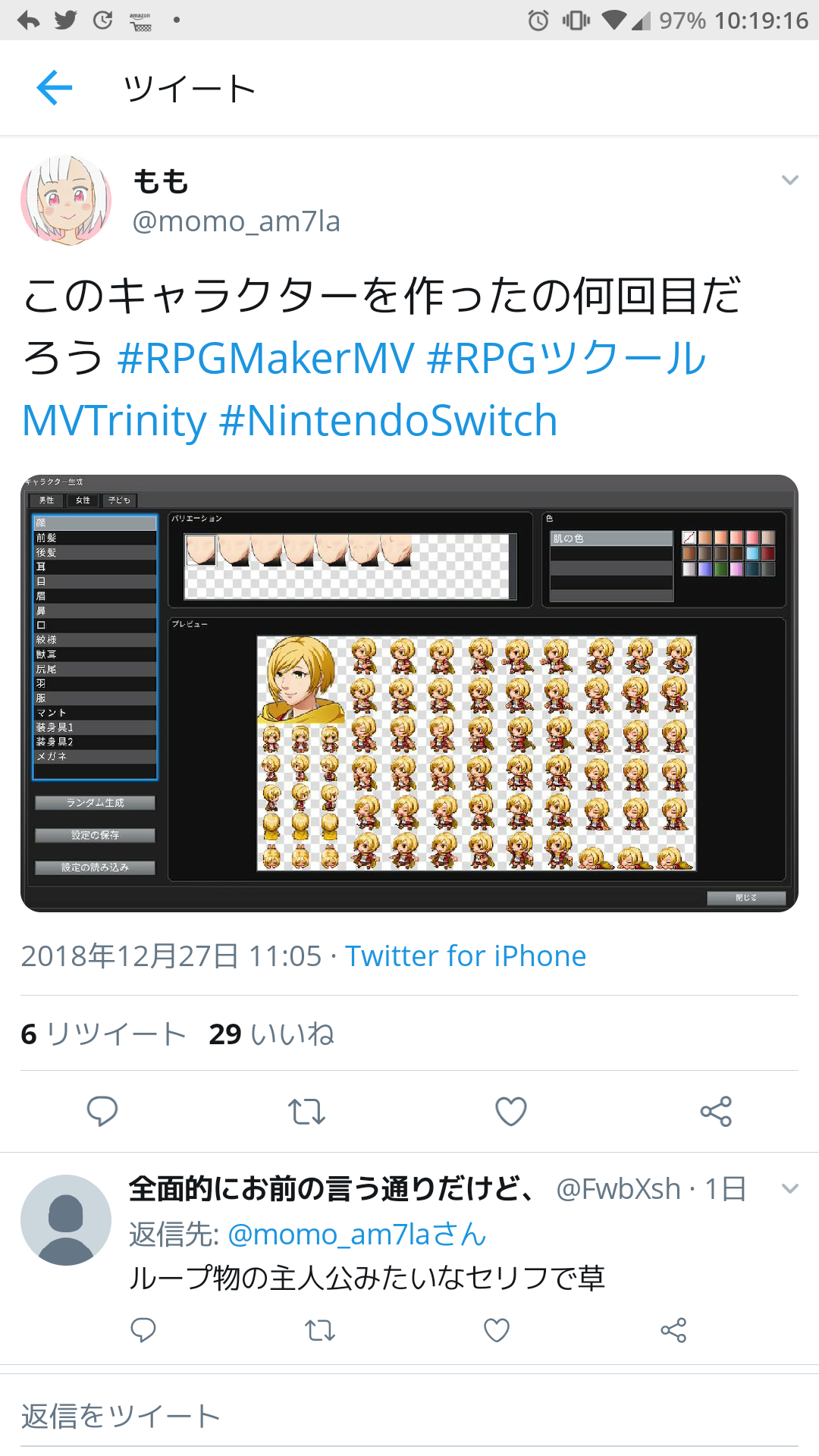Tap the reply tweet input field
The height and width of the screenshot is (1456, 819).
[409, 1417]
